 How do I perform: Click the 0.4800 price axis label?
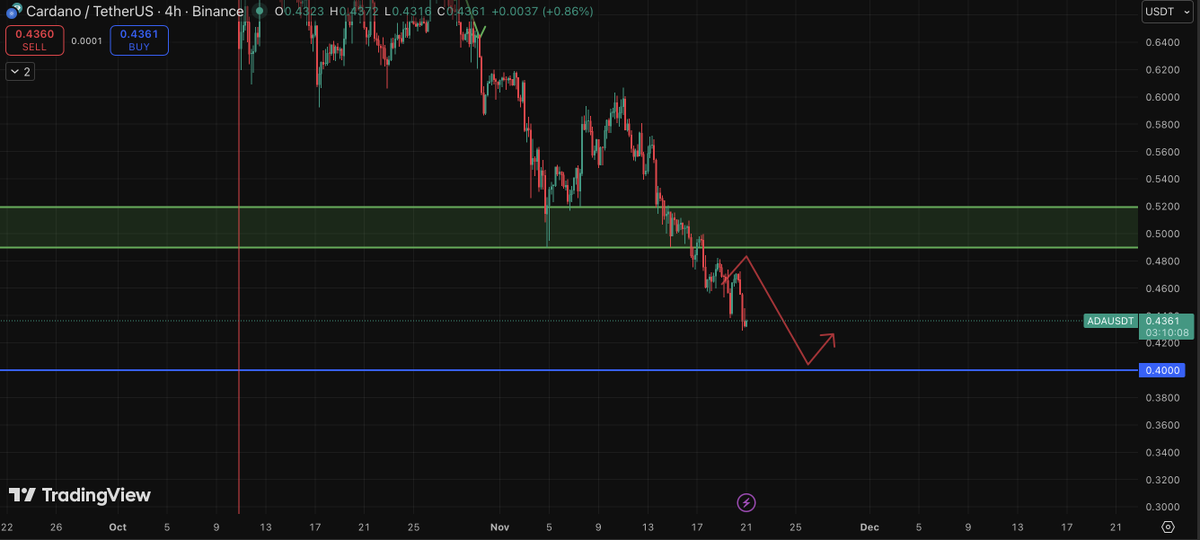coord(1164,261)
